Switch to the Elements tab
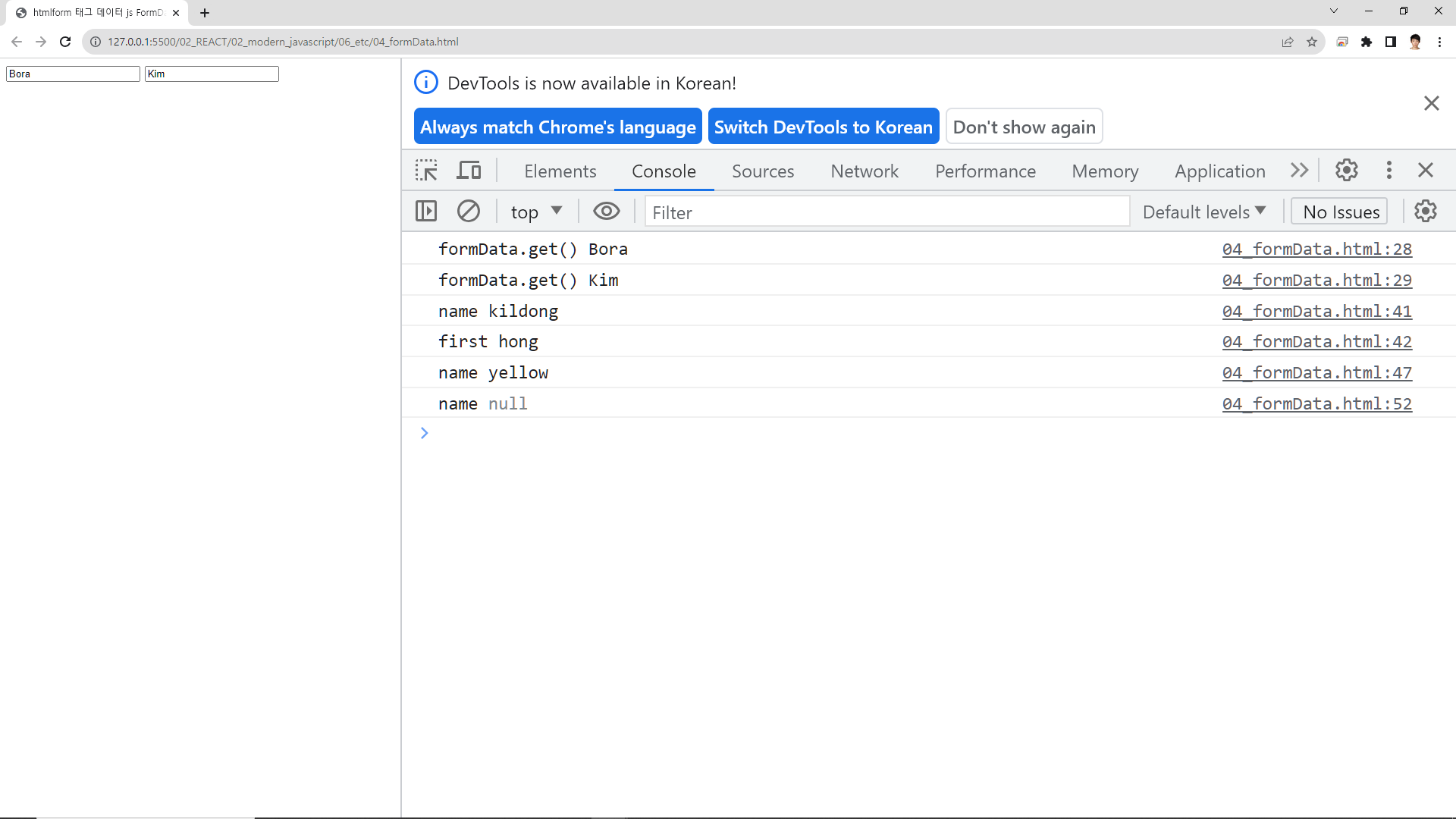The width and height of the screenshot is (1456, 819). 560,171
